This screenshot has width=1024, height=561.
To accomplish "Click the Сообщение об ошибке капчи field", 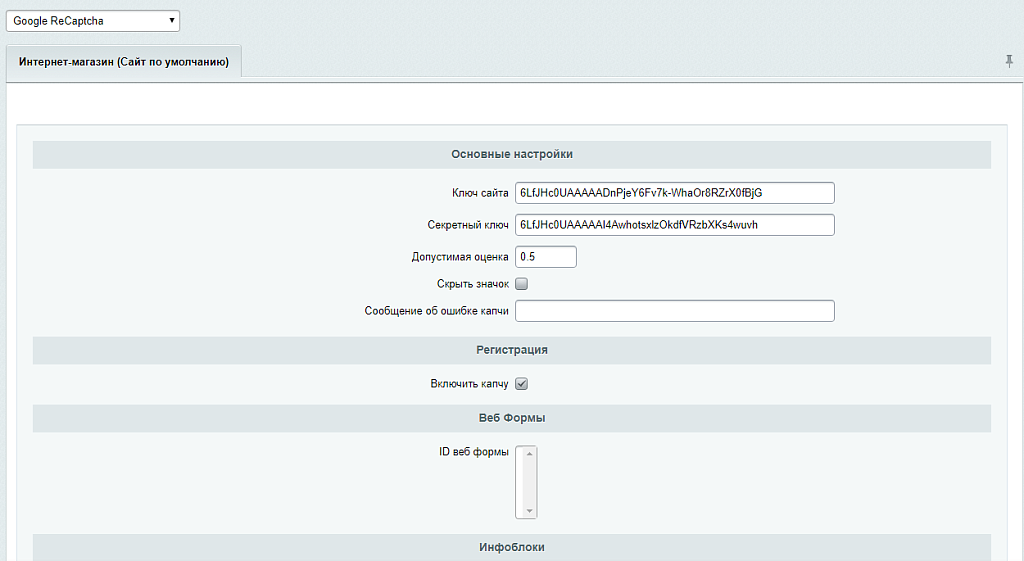I will [674, 311].
